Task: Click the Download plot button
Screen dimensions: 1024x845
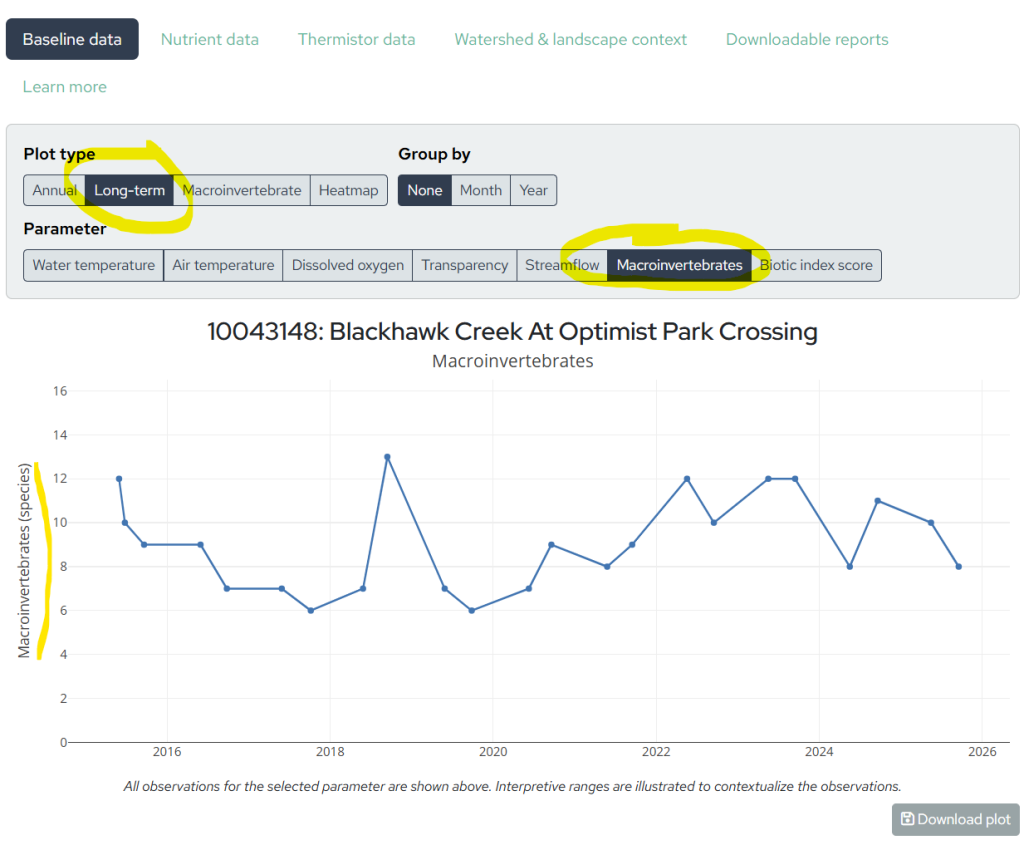Action: (955, 819)
